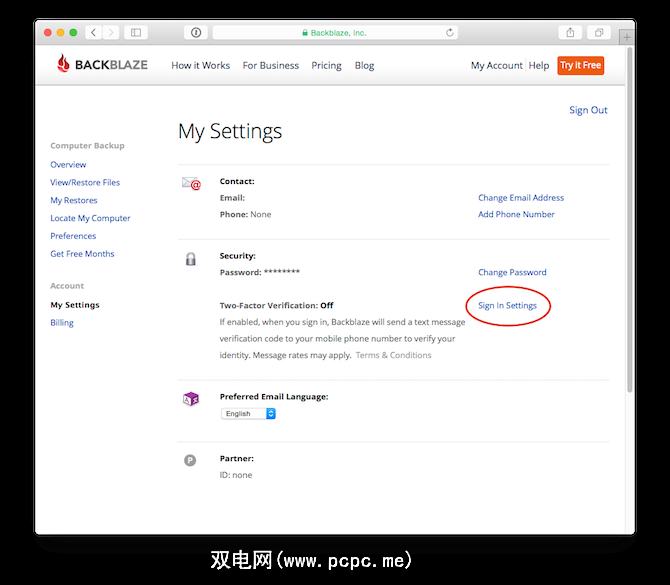Open Sign In Settings link

click(507, 306)
